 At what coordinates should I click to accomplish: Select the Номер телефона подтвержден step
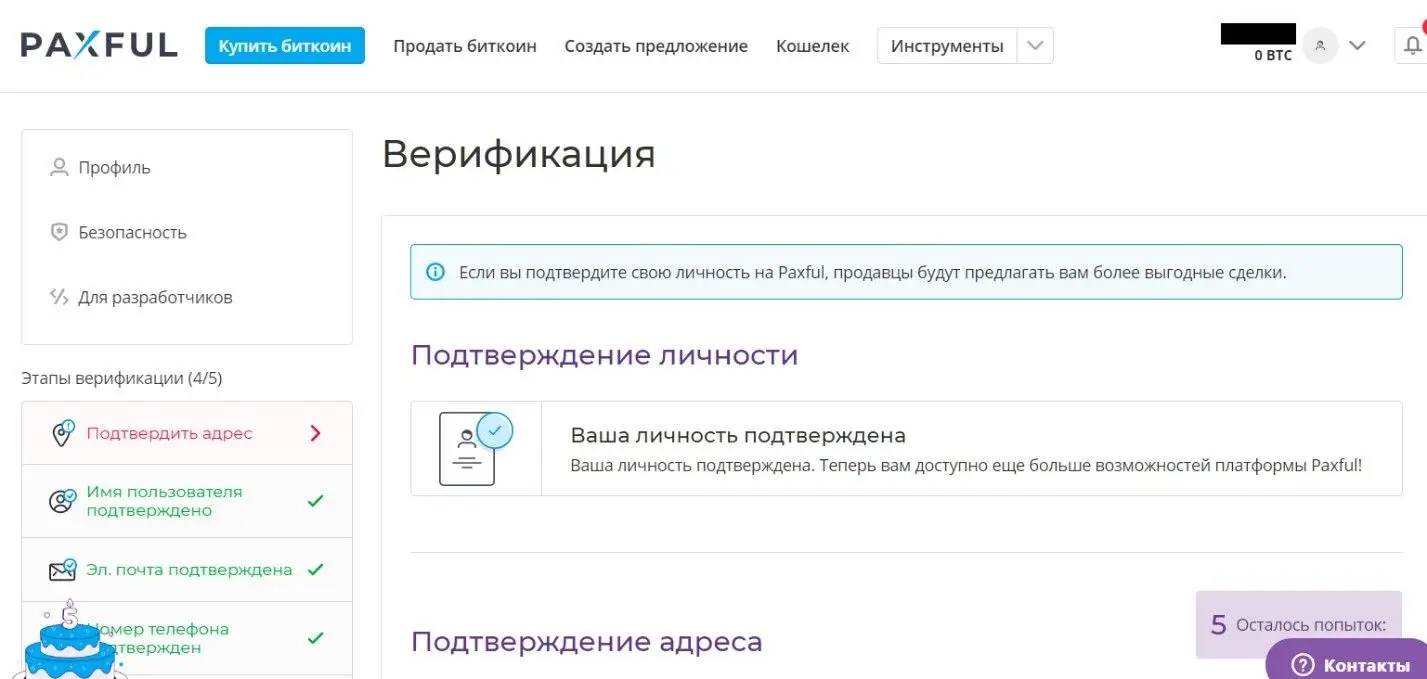coord(187,638)
